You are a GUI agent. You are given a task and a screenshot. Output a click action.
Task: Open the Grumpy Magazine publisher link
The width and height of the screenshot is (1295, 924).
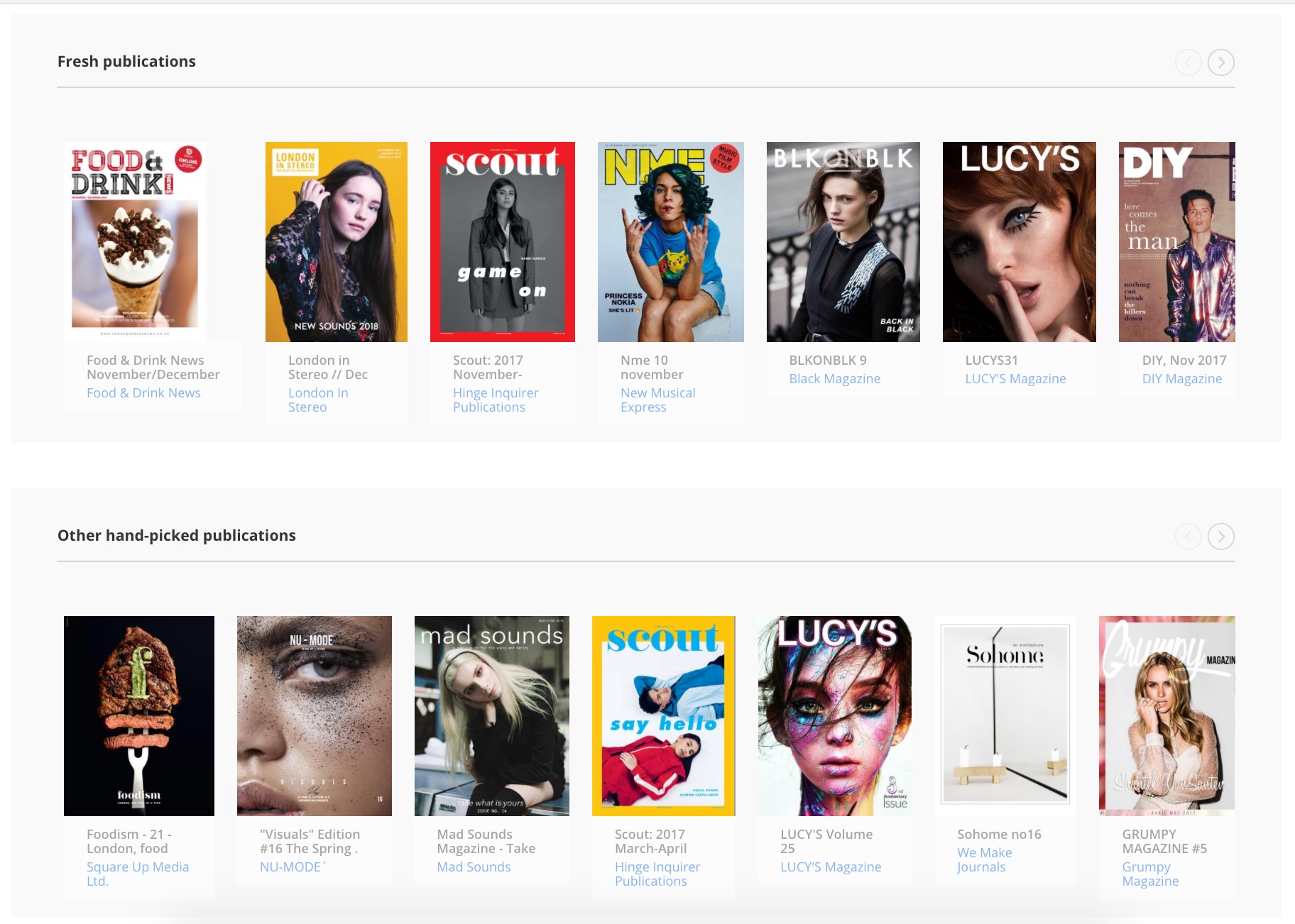coord(1149,874)
